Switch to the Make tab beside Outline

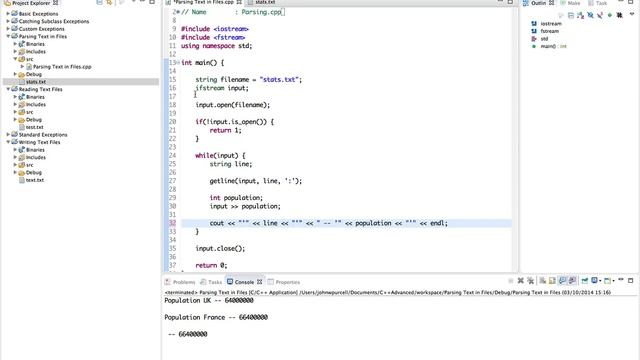pos(573,3)
